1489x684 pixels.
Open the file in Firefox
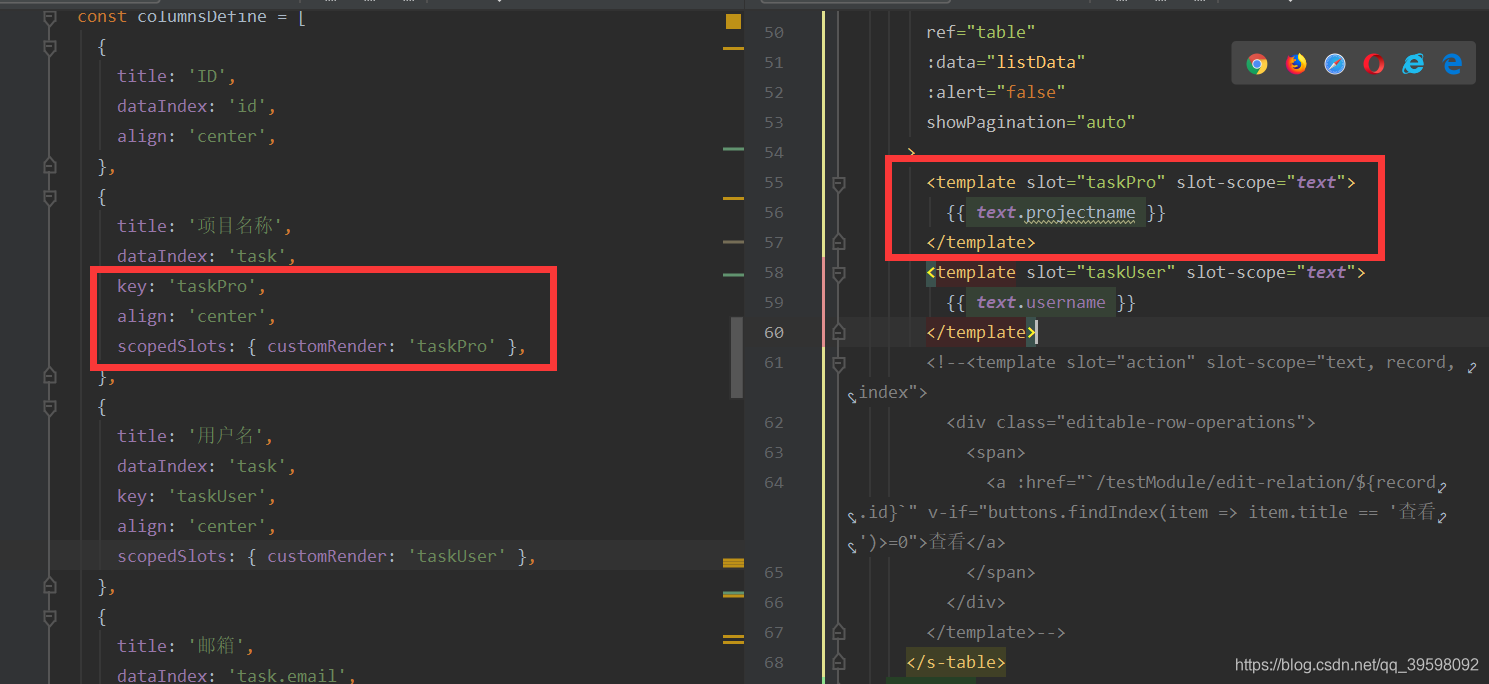1296,63
